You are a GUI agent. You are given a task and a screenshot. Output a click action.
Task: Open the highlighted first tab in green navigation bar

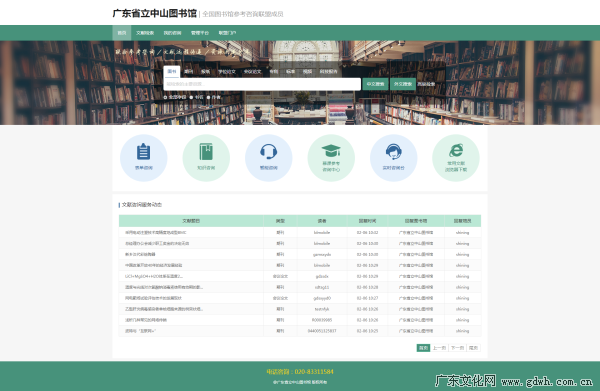coord(122,33)
